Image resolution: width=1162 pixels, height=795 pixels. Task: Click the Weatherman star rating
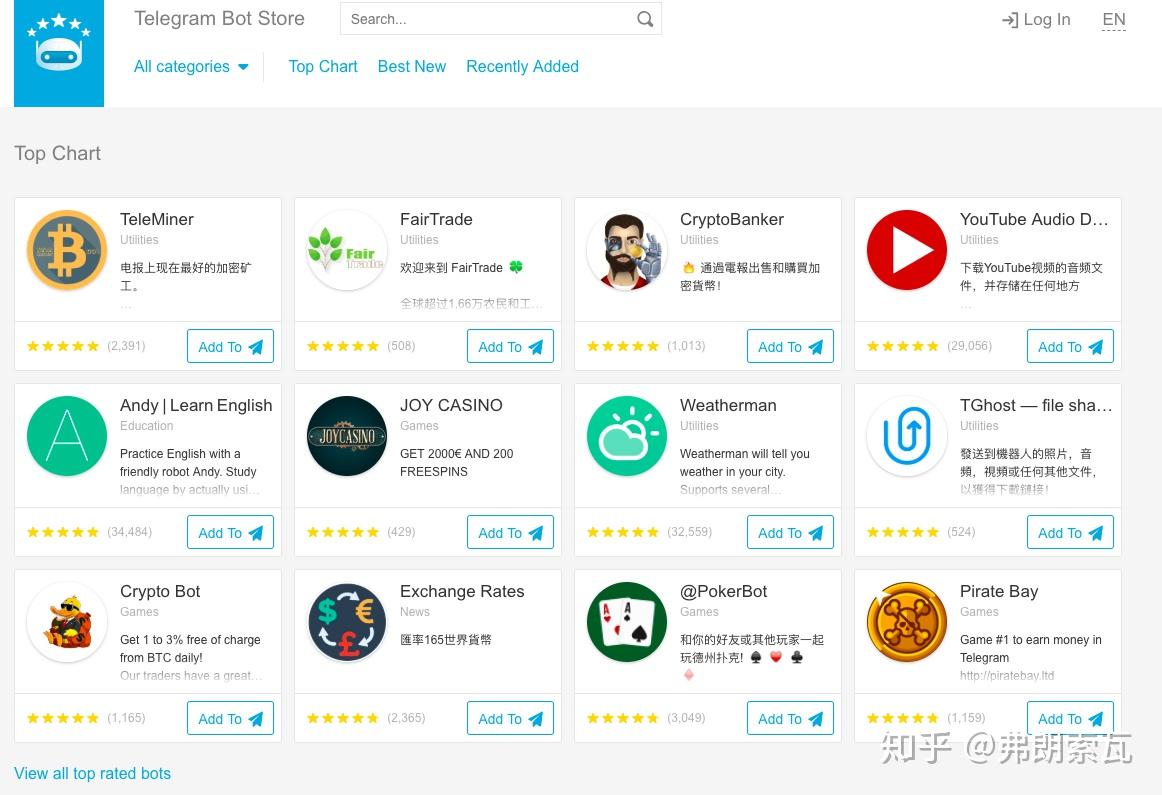[x=622, y=532]
